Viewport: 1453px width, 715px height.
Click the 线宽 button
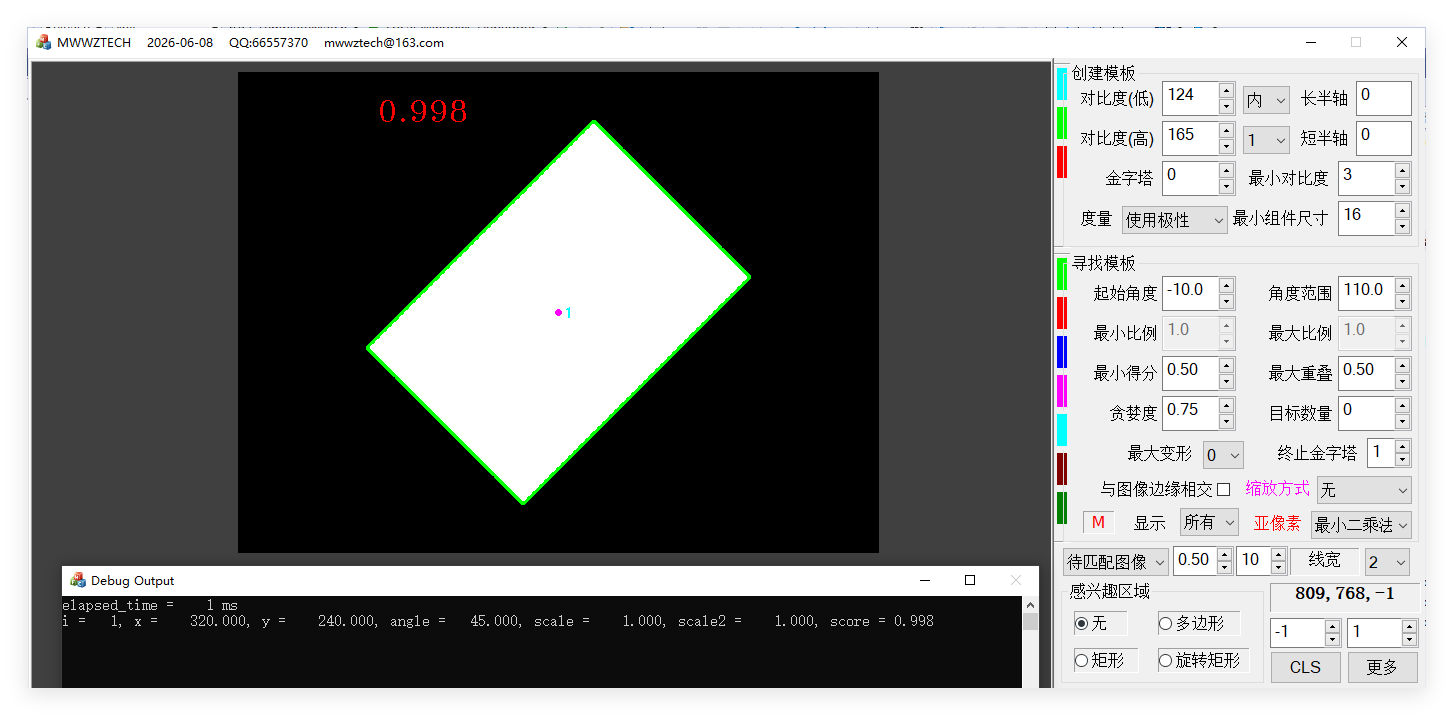[x=1325, y=561]
